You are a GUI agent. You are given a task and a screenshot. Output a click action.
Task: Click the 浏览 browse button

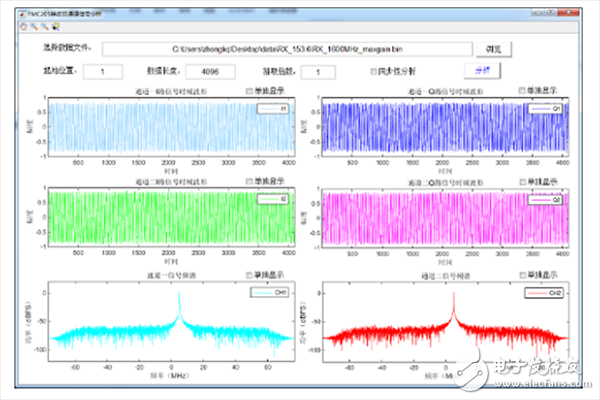click(492, 48)
